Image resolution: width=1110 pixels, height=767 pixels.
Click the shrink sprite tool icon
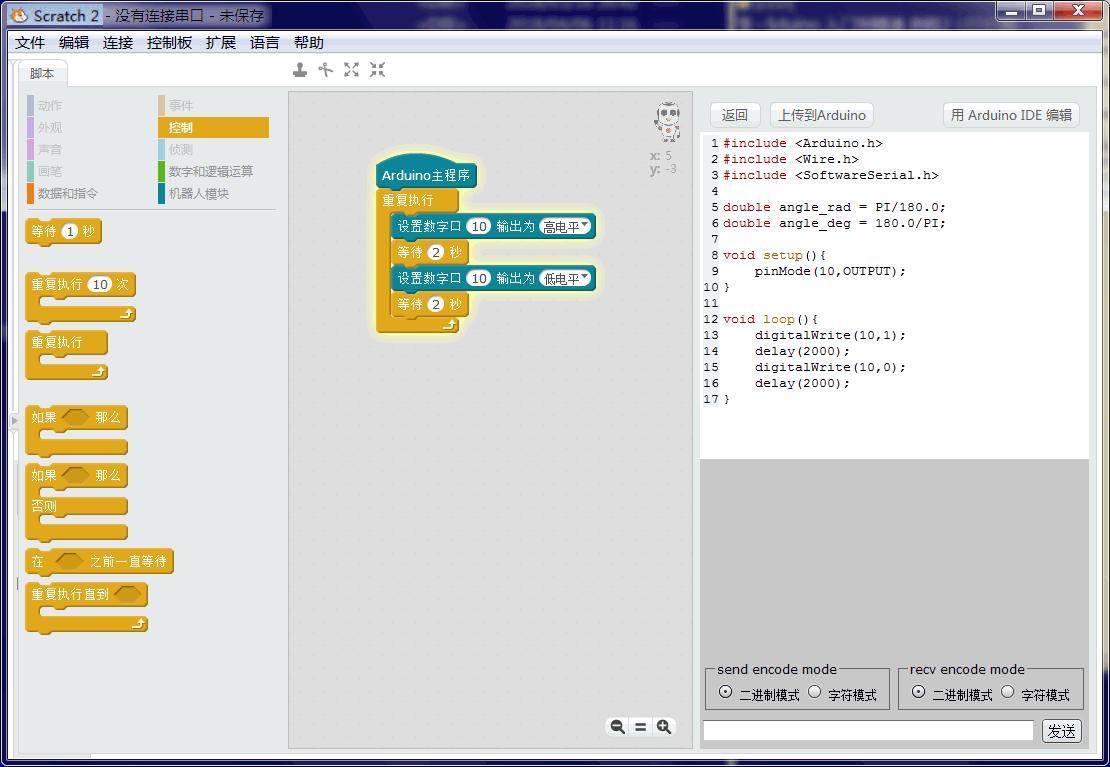coord(377,69)
